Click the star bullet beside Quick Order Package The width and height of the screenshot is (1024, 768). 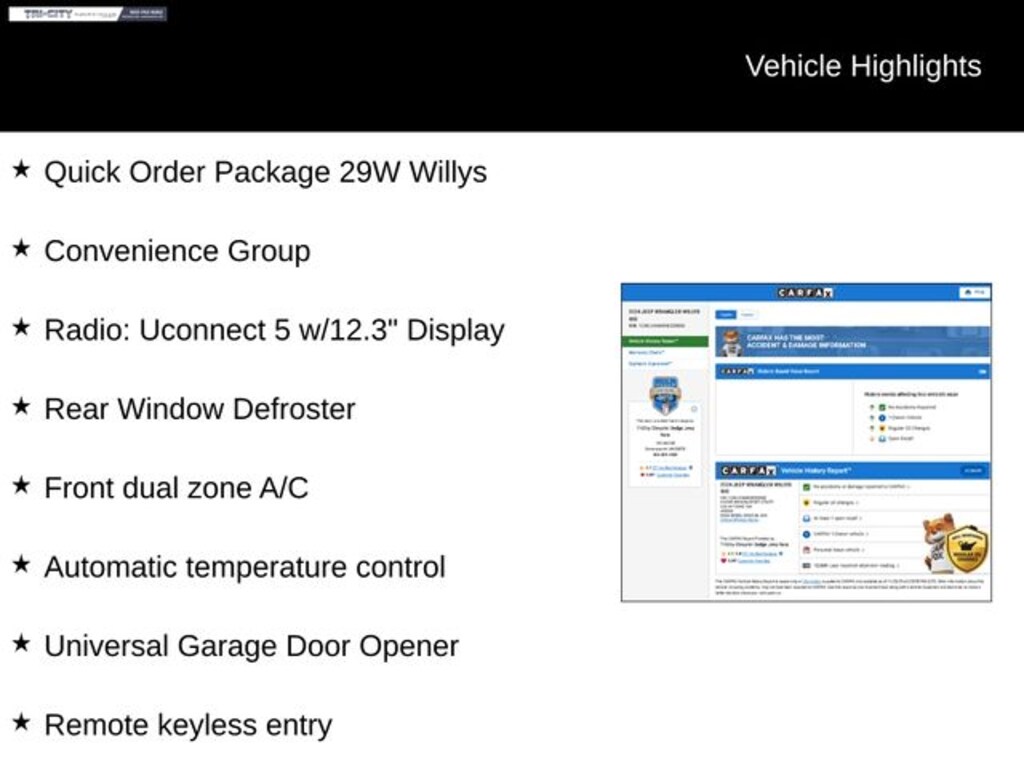pos(20,170)
